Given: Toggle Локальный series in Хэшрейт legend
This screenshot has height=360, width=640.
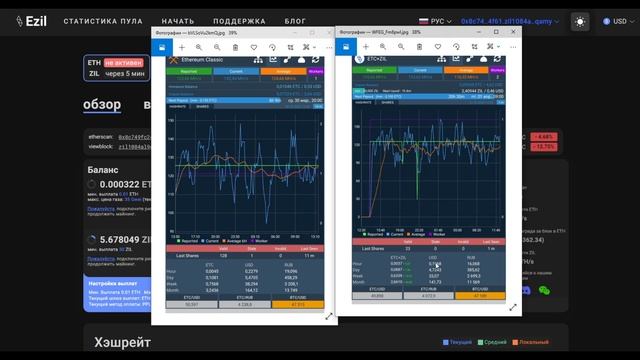Looking at the screenshot, I should pyautogui.click(x=531, y=342).
